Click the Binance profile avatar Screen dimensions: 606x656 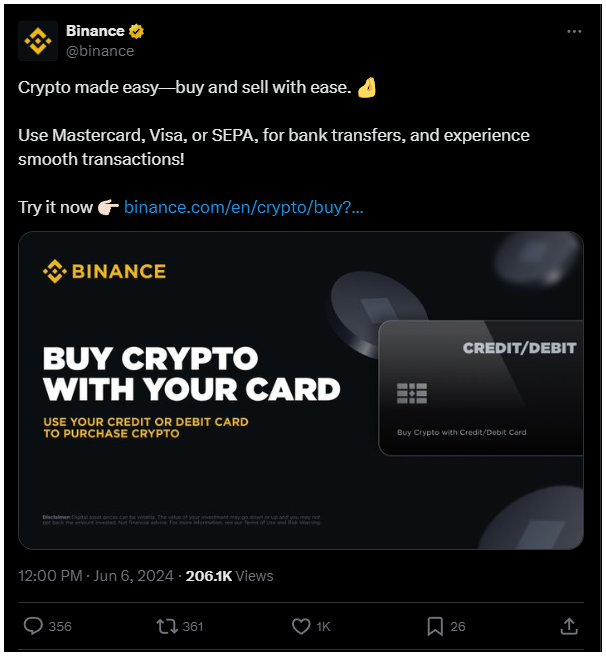[x=38, y=40]
